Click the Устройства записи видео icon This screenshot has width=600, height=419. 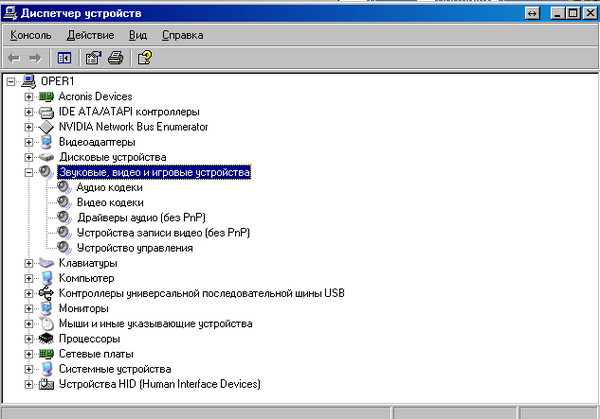pyautogui.click(x=64, y=233)
